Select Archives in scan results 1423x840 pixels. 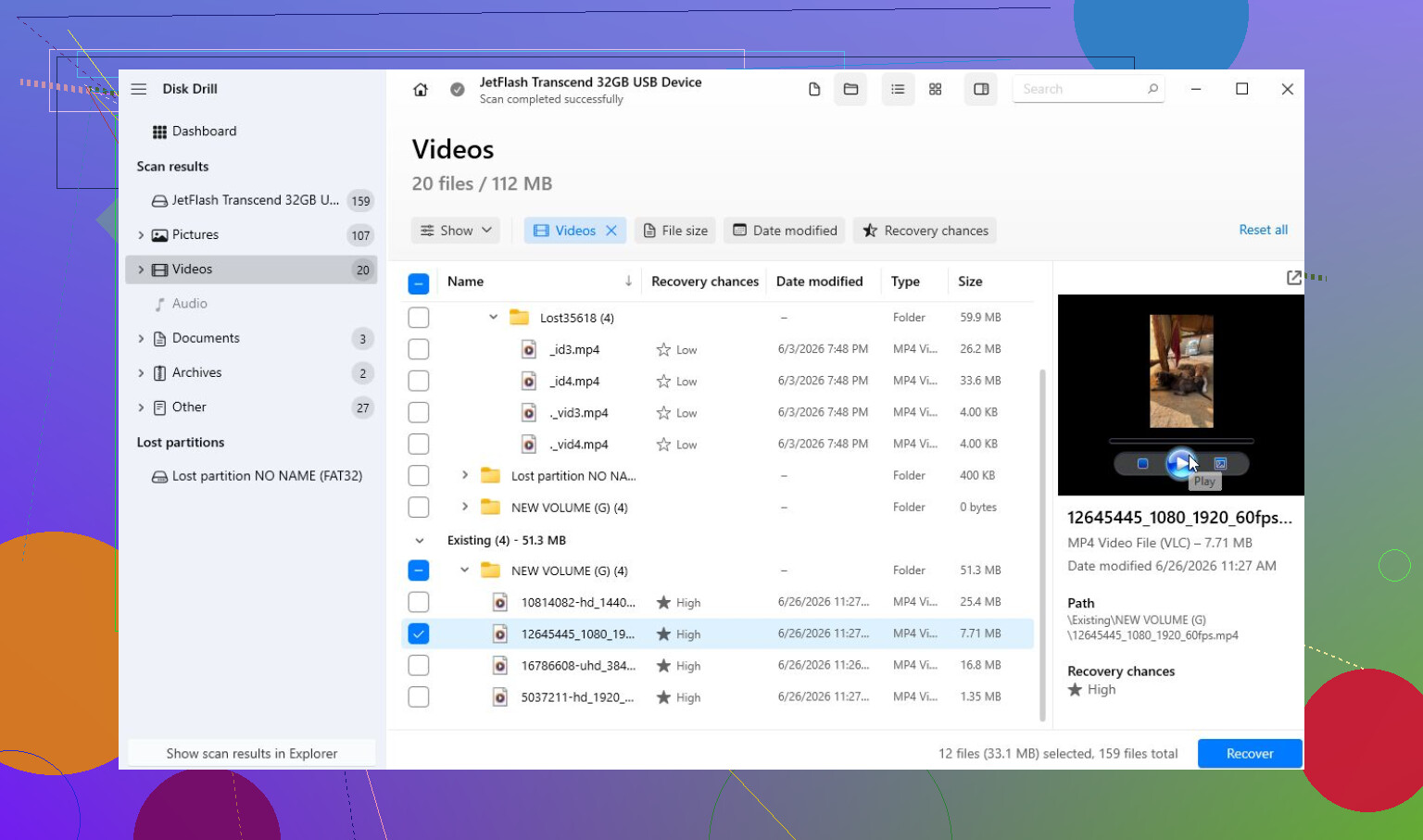(x=252, y=373)
